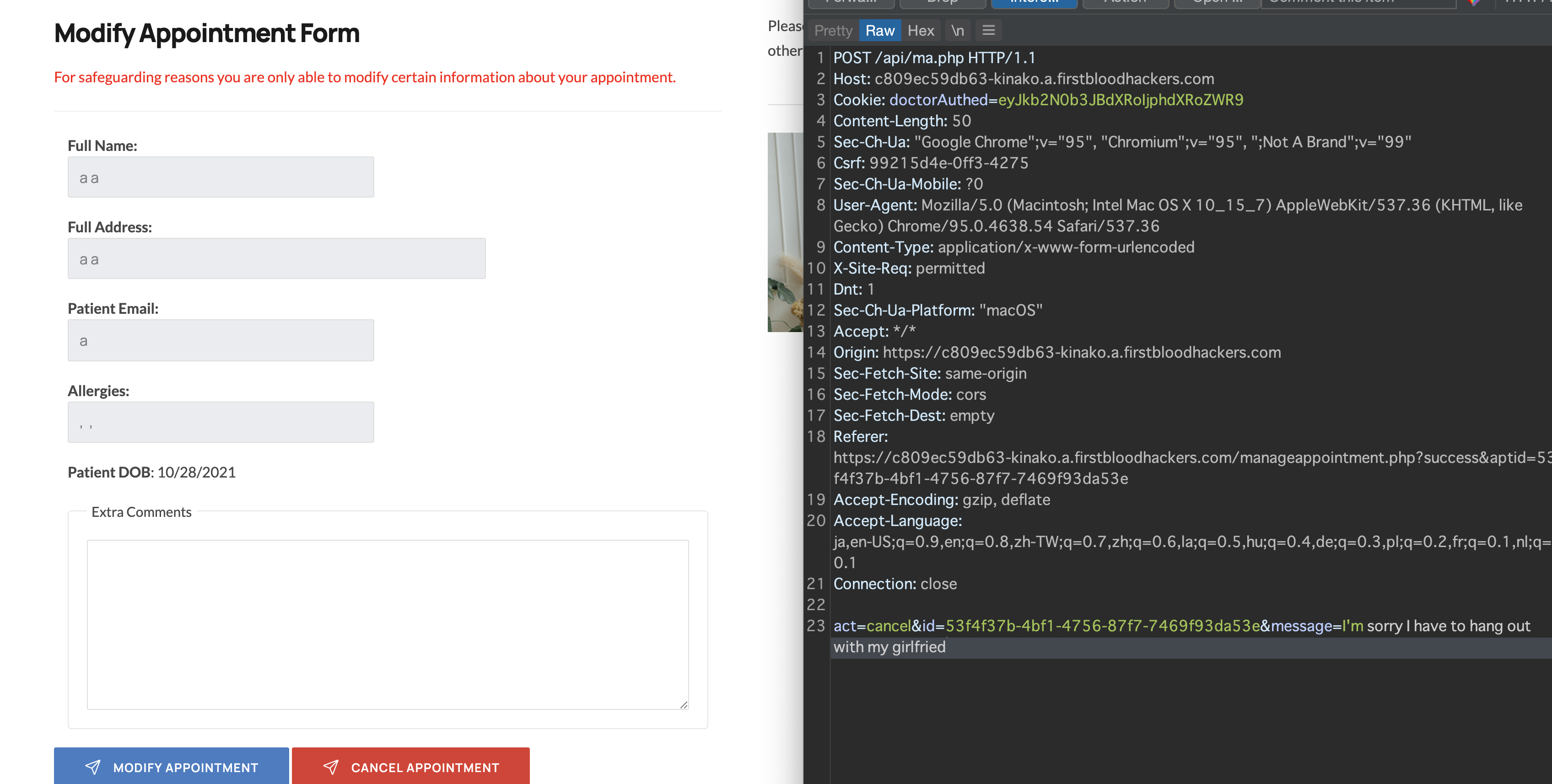Click inside the Extra Comments textarea

(x=388, y=624)
